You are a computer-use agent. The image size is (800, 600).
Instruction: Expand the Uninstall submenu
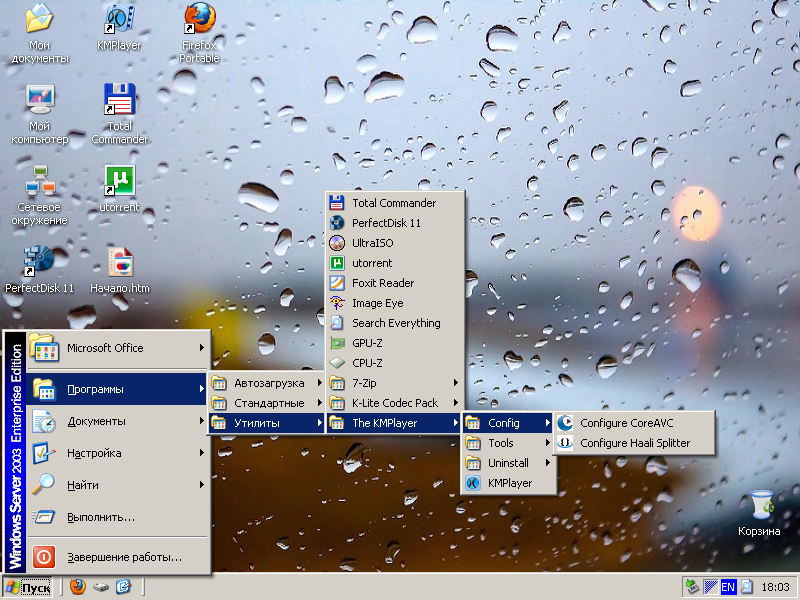[508, 463]
